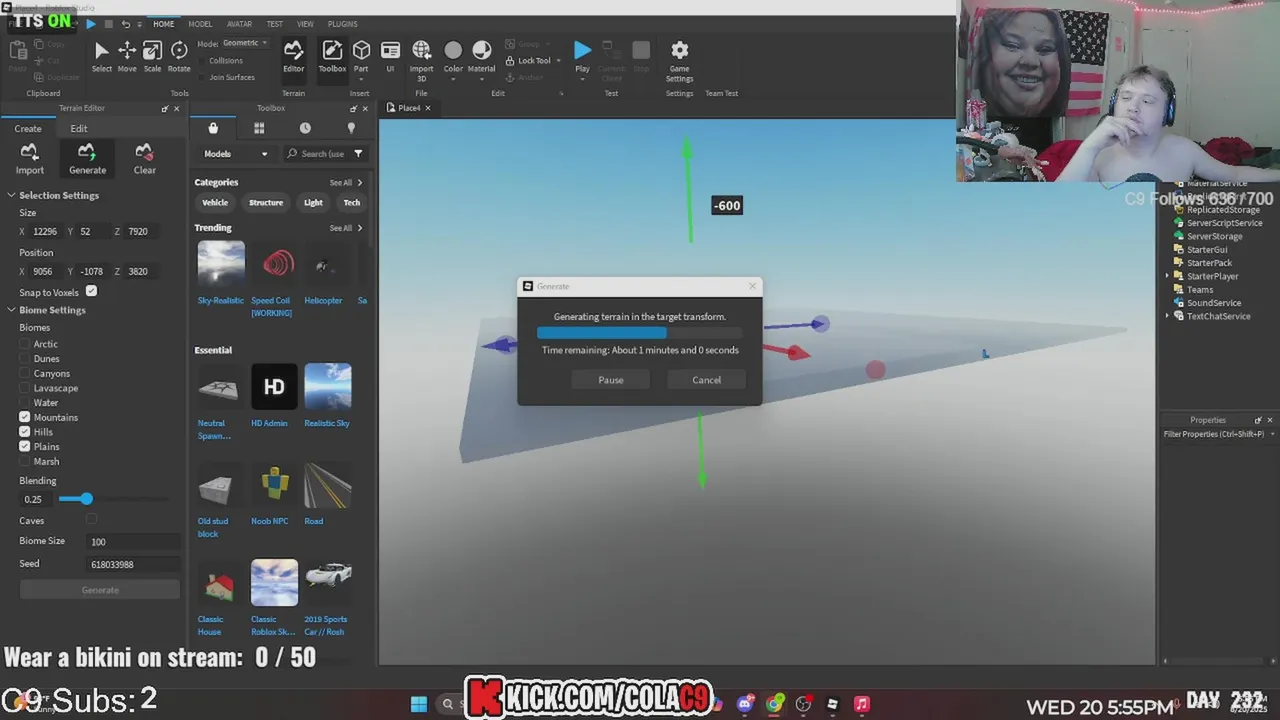Open the Material picker in the ribbon
The width and height of the screenshot is (1280, 720).
click(x=481, y=58)
